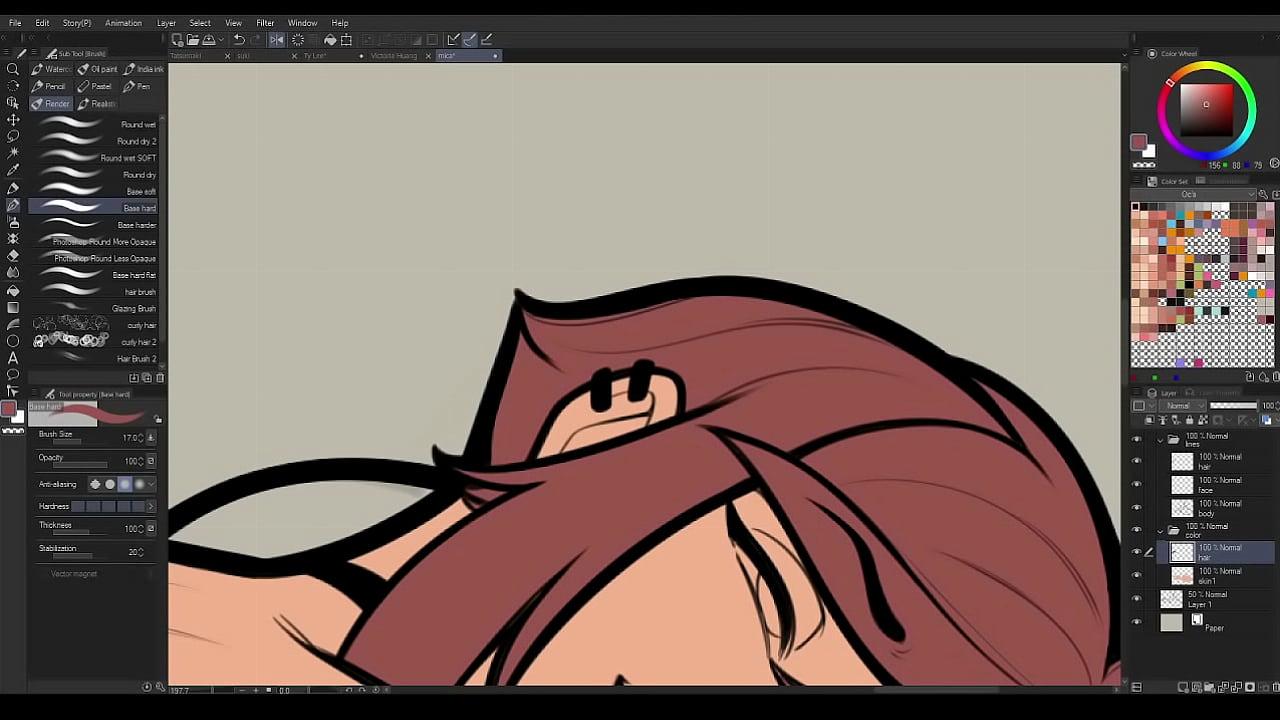
Task: Switch to the Ty Lee document tab
Action: (x=314, y=56)
